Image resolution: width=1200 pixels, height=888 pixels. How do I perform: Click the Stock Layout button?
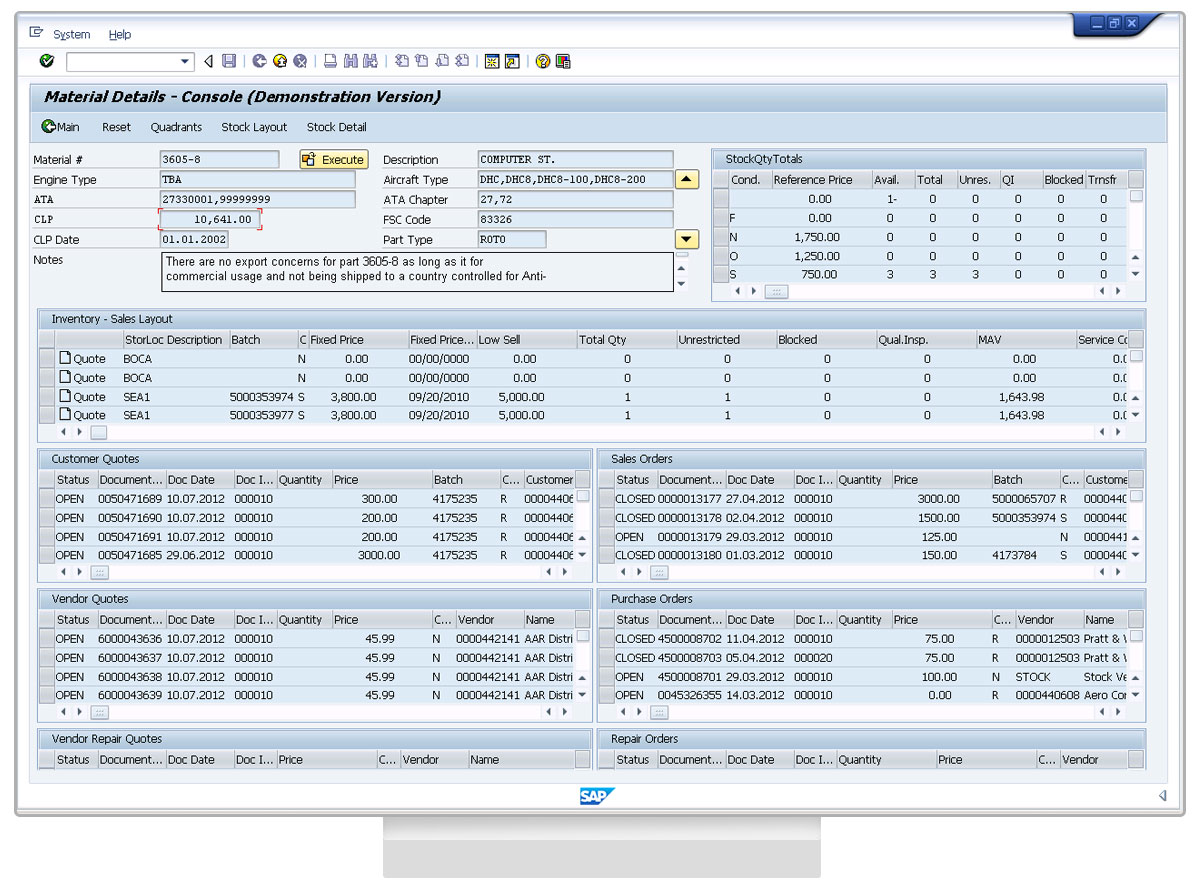254,127
